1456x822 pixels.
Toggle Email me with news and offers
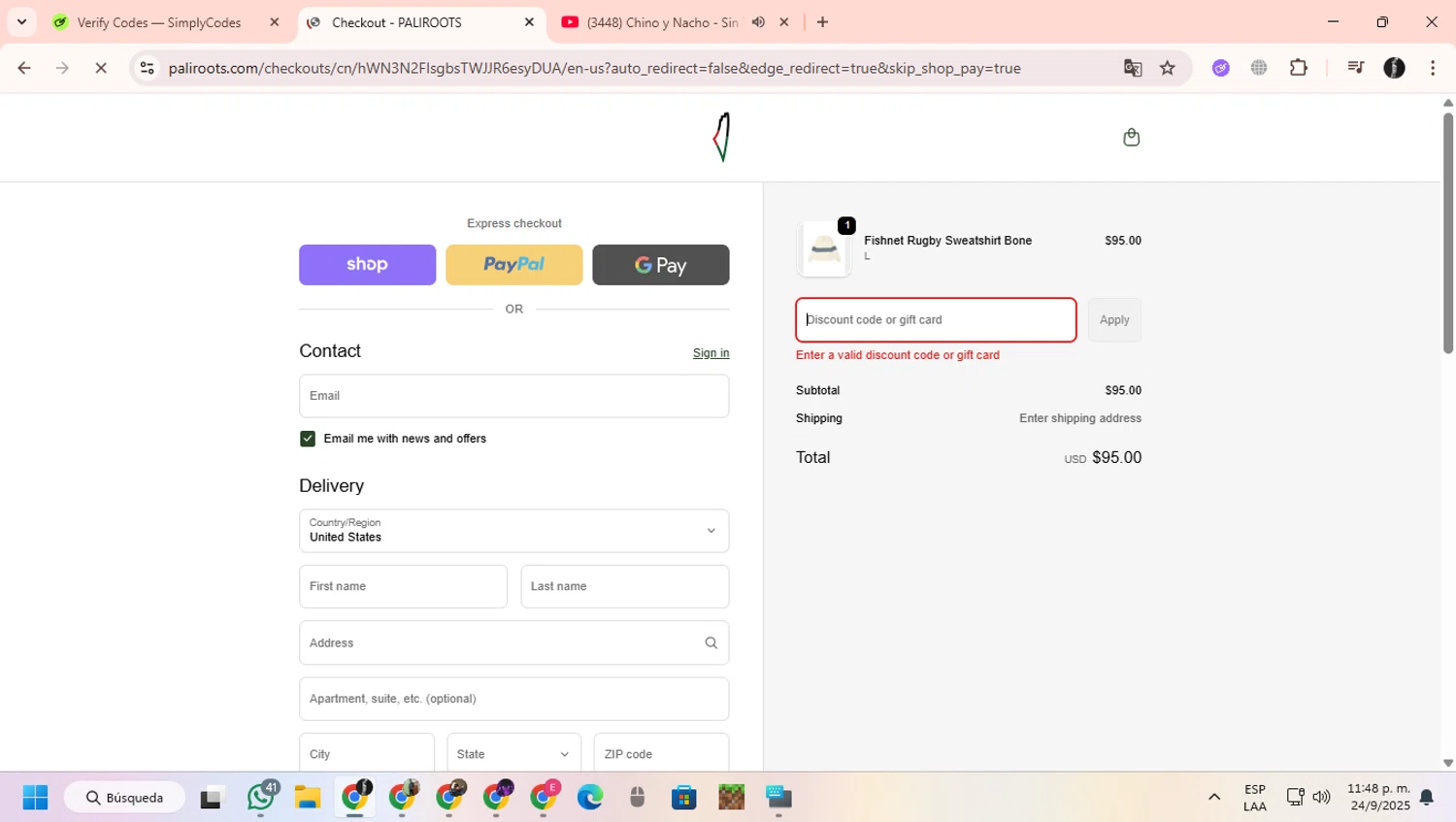[308, 439]
